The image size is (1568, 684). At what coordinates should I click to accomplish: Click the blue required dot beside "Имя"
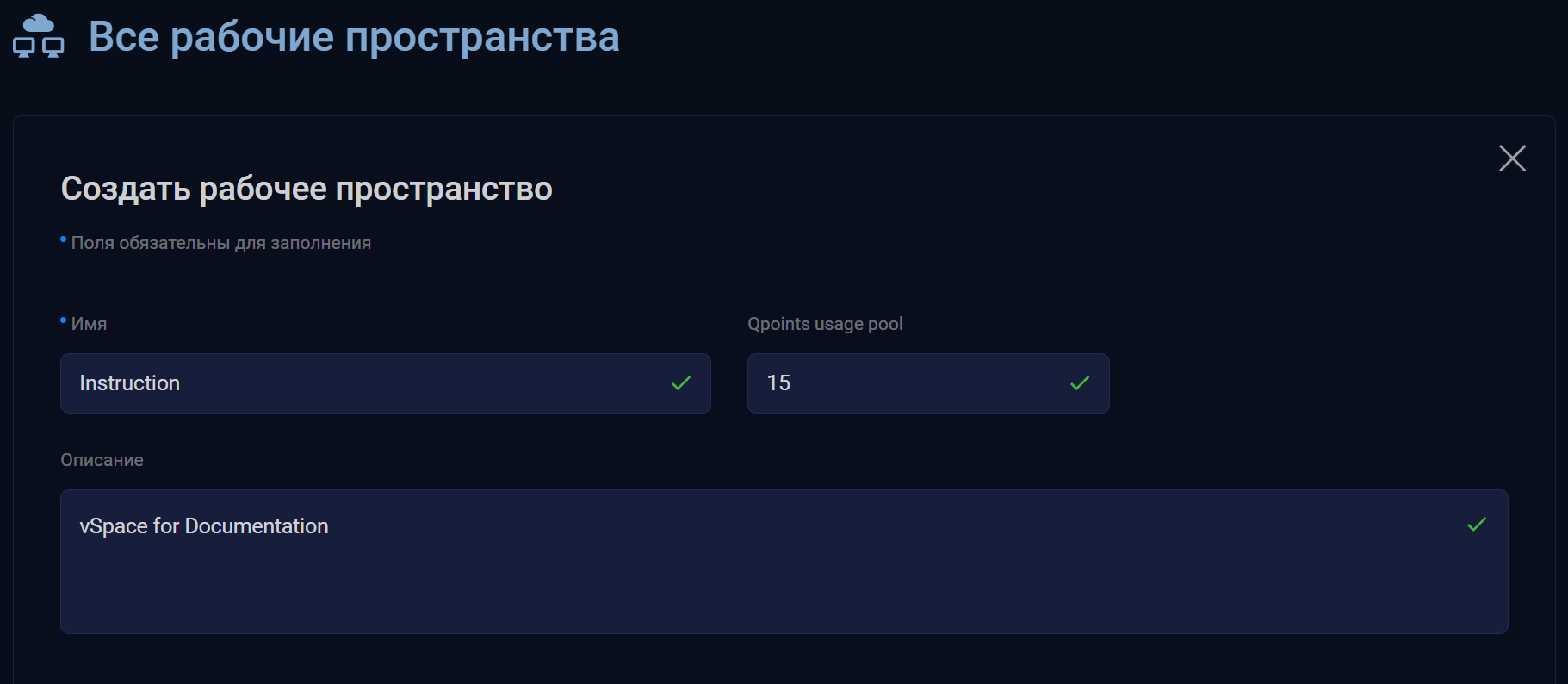coord(63,320)
